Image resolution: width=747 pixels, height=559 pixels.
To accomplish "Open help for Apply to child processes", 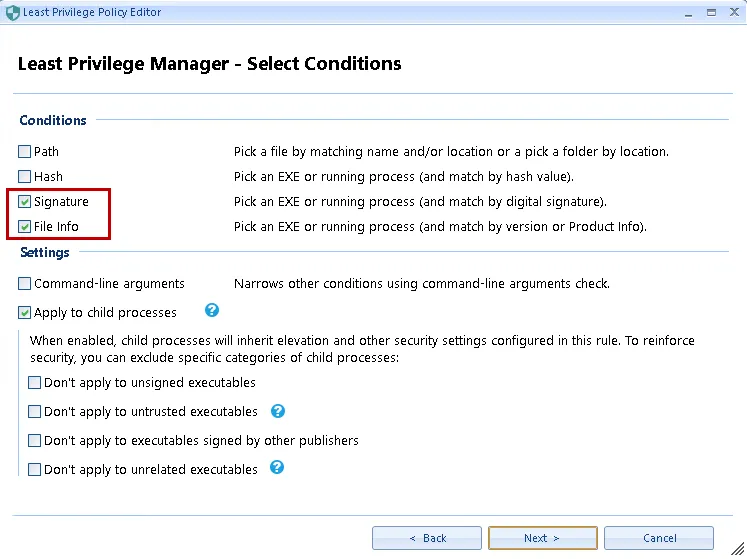I will 212,311.
